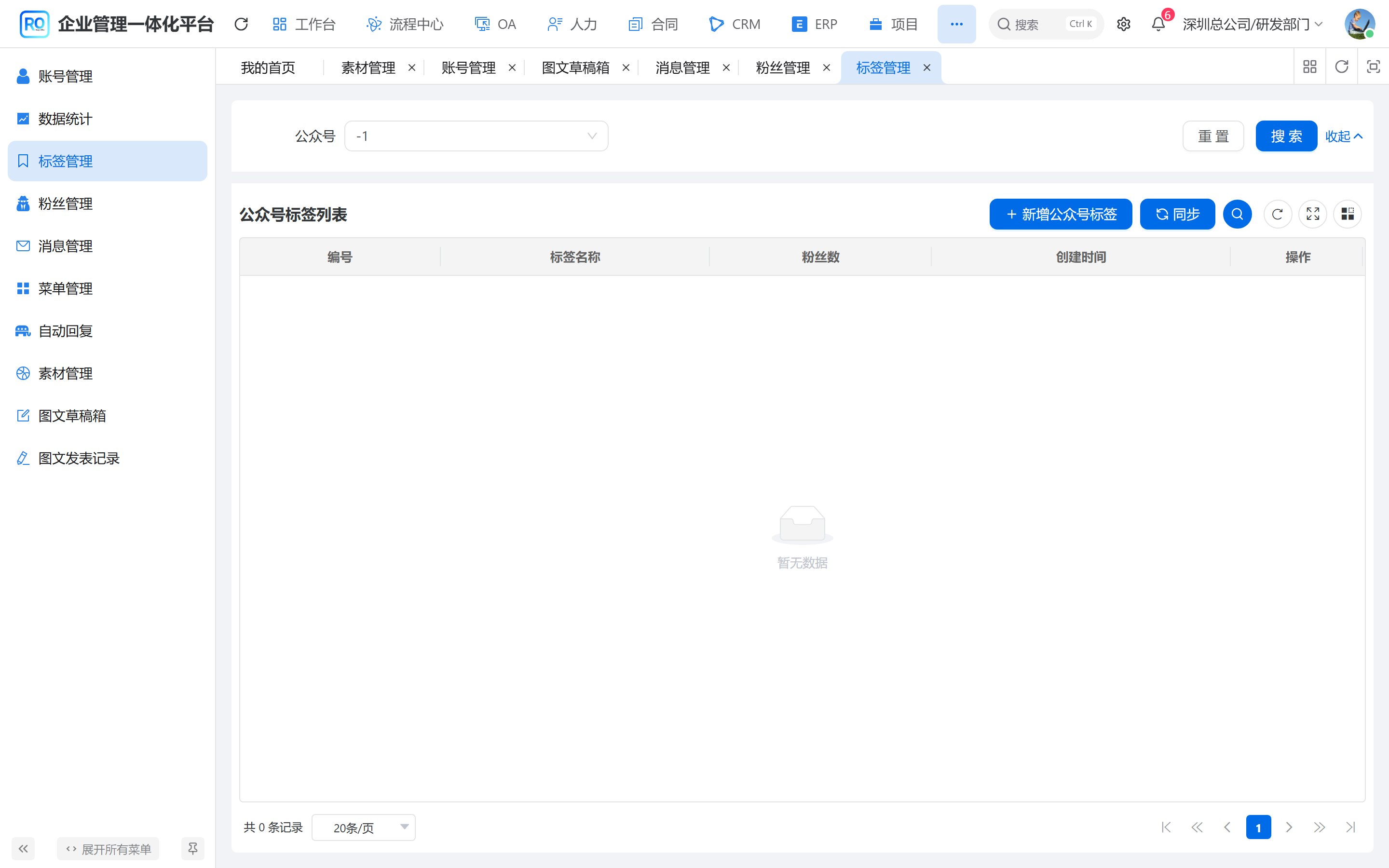Open the notification bell

click(x=1158, y=24)
